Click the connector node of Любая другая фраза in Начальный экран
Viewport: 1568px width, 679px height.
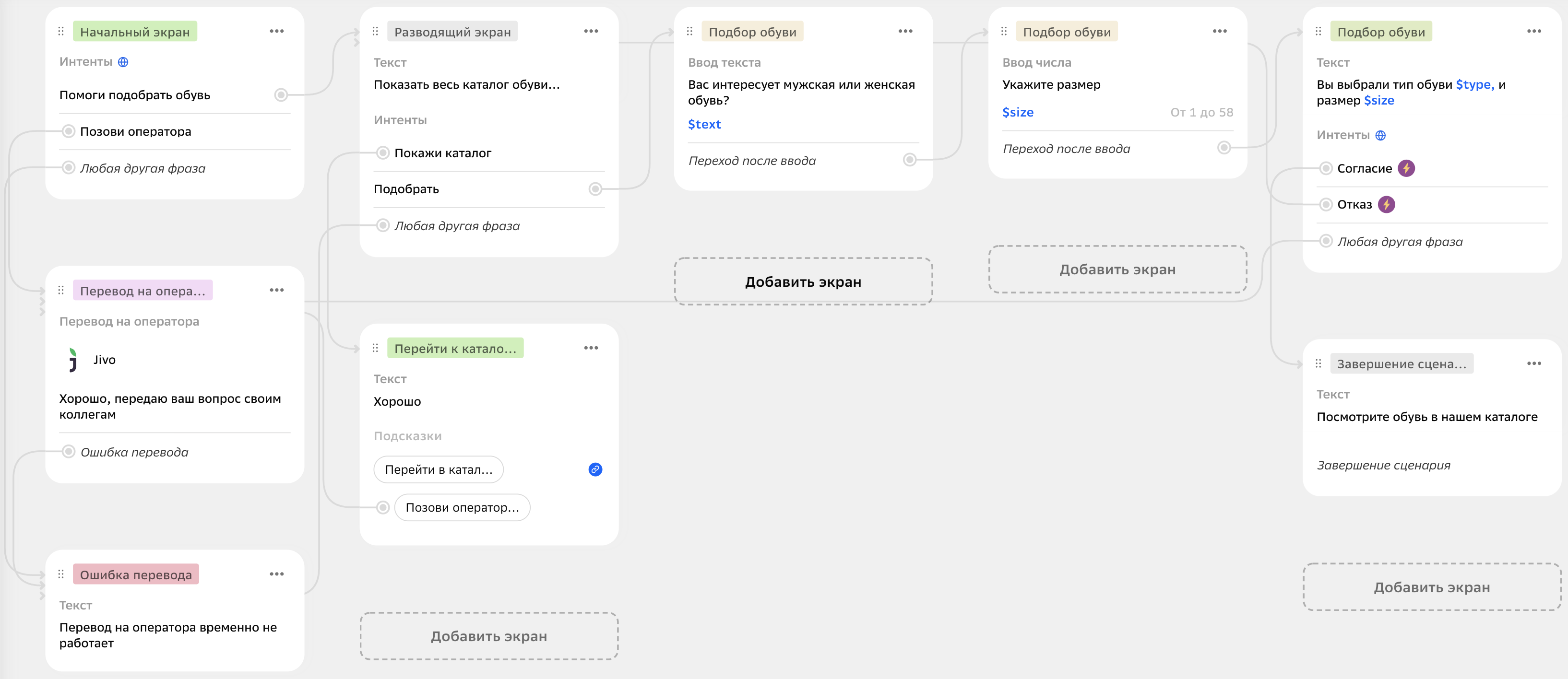coord(69,168)
